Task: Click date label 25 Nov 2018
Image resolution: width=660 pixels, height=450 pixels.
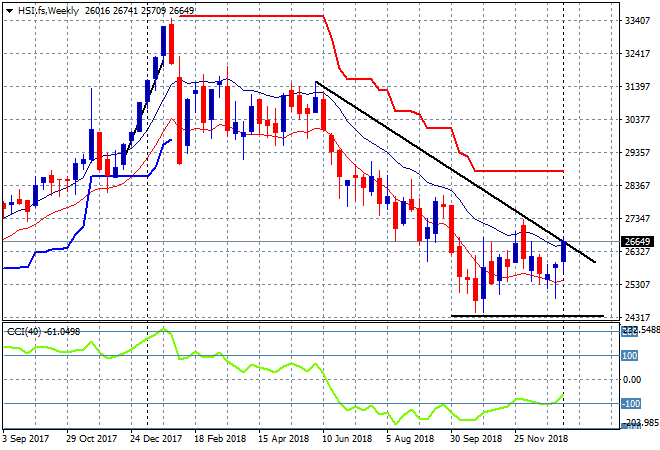Action: 540,439
